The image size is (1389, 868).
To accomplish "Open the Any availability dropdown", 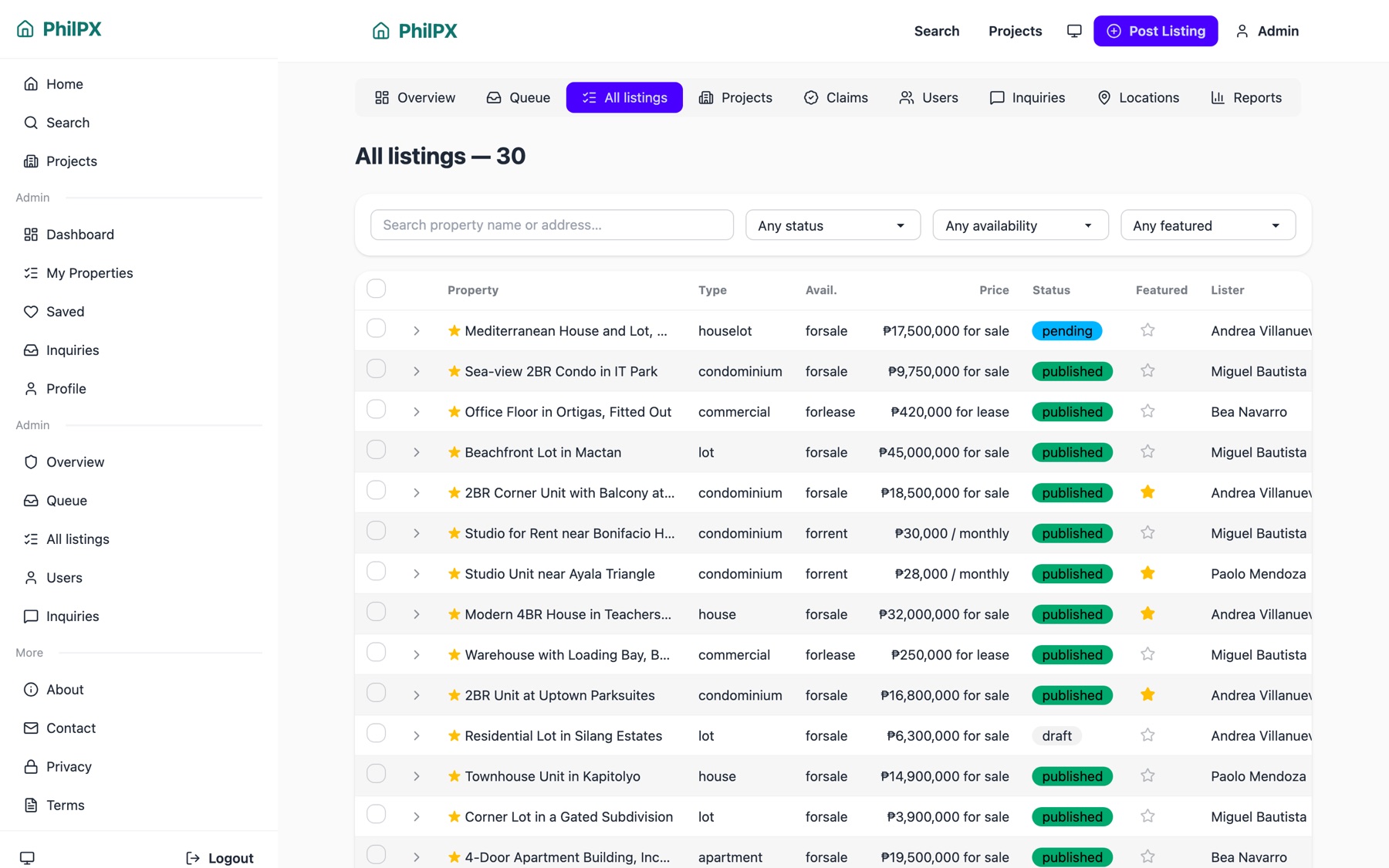I will pyautogui.click(x=1020, y=225).
